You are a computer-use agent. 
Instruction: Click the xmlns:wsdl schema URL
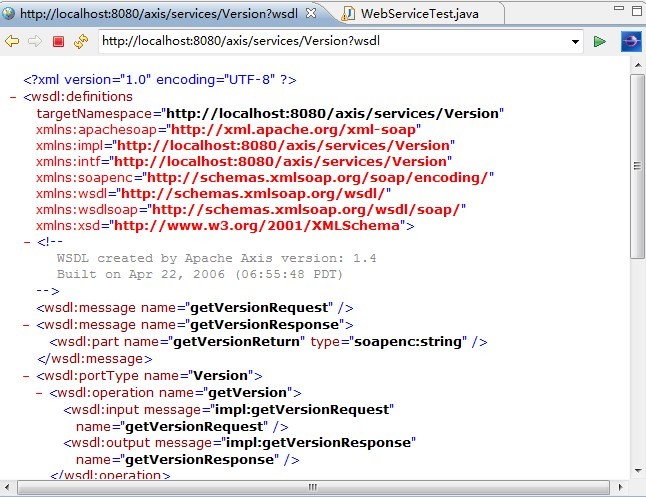tap(253, 194)
